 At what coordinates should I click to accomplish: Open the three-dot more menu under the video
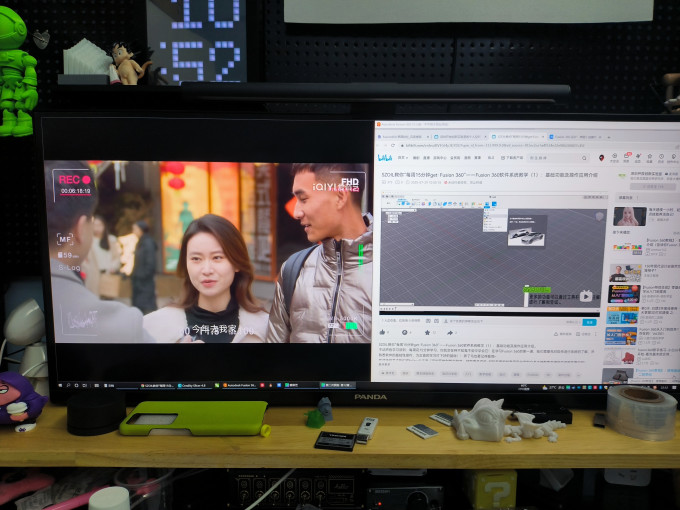pyautogui.click(x=595, y=334)
